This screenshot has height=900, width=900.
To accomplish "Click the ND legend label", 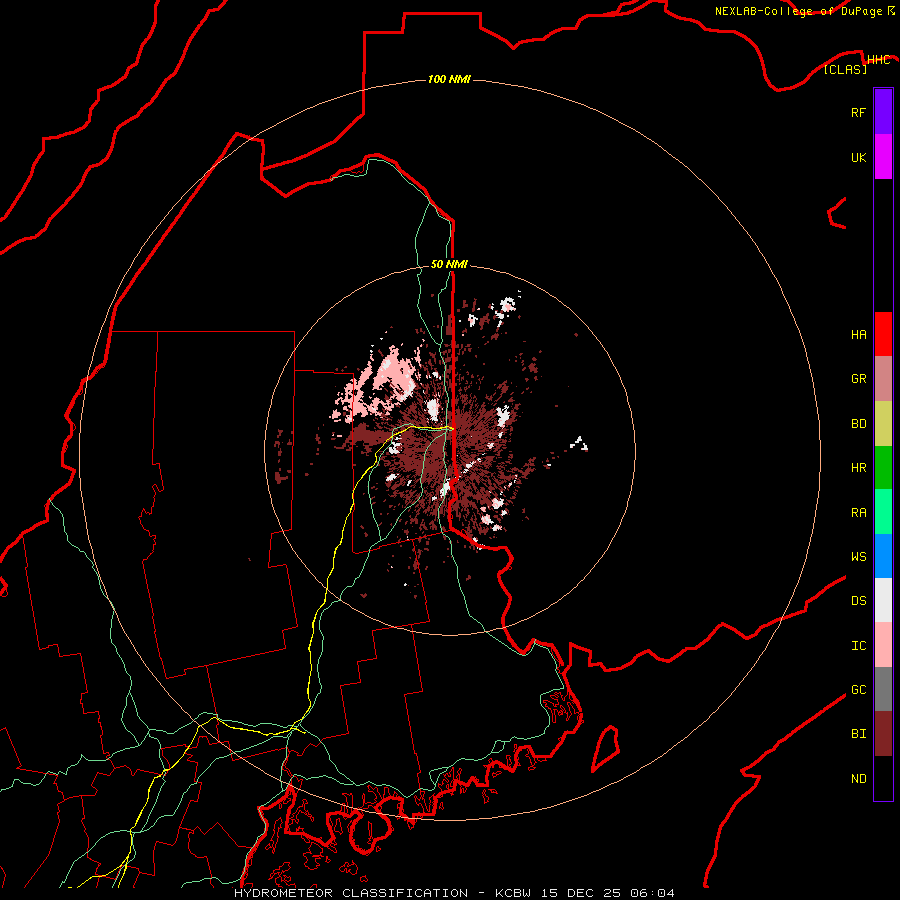I will pyautogui.click(x=858, y=779).
